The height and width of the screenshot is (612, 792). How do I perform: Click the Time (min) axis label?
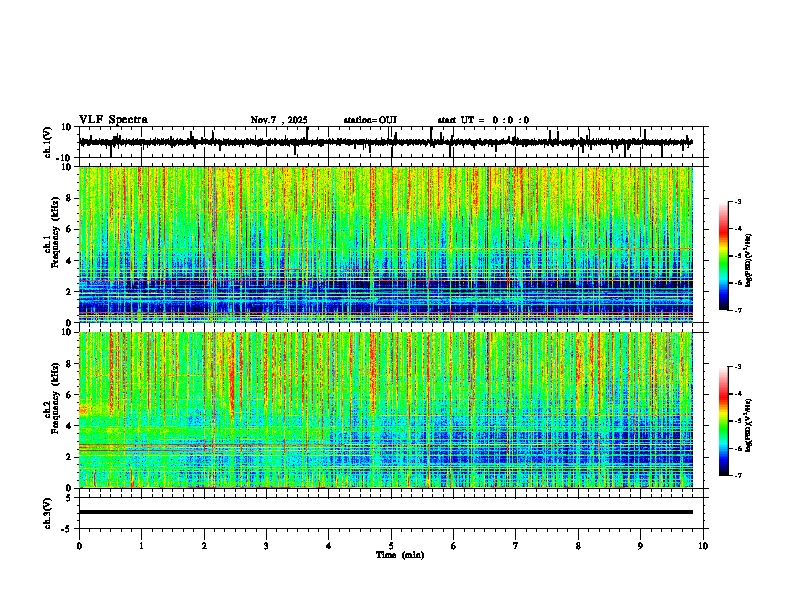[x=400, y=555]
